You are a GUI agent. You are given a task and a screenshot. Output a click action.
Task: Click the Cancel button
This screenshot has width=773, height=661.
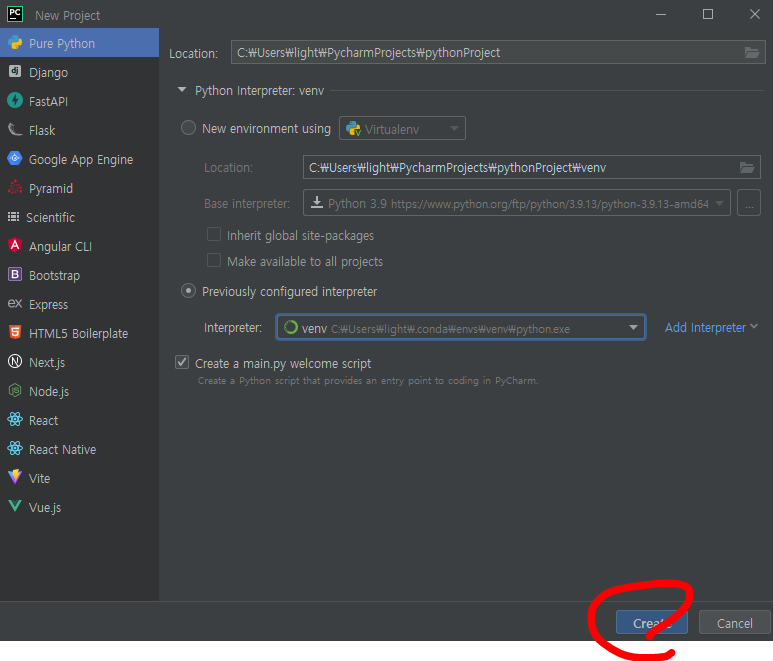pyautogui.click(x=735, y=623)
